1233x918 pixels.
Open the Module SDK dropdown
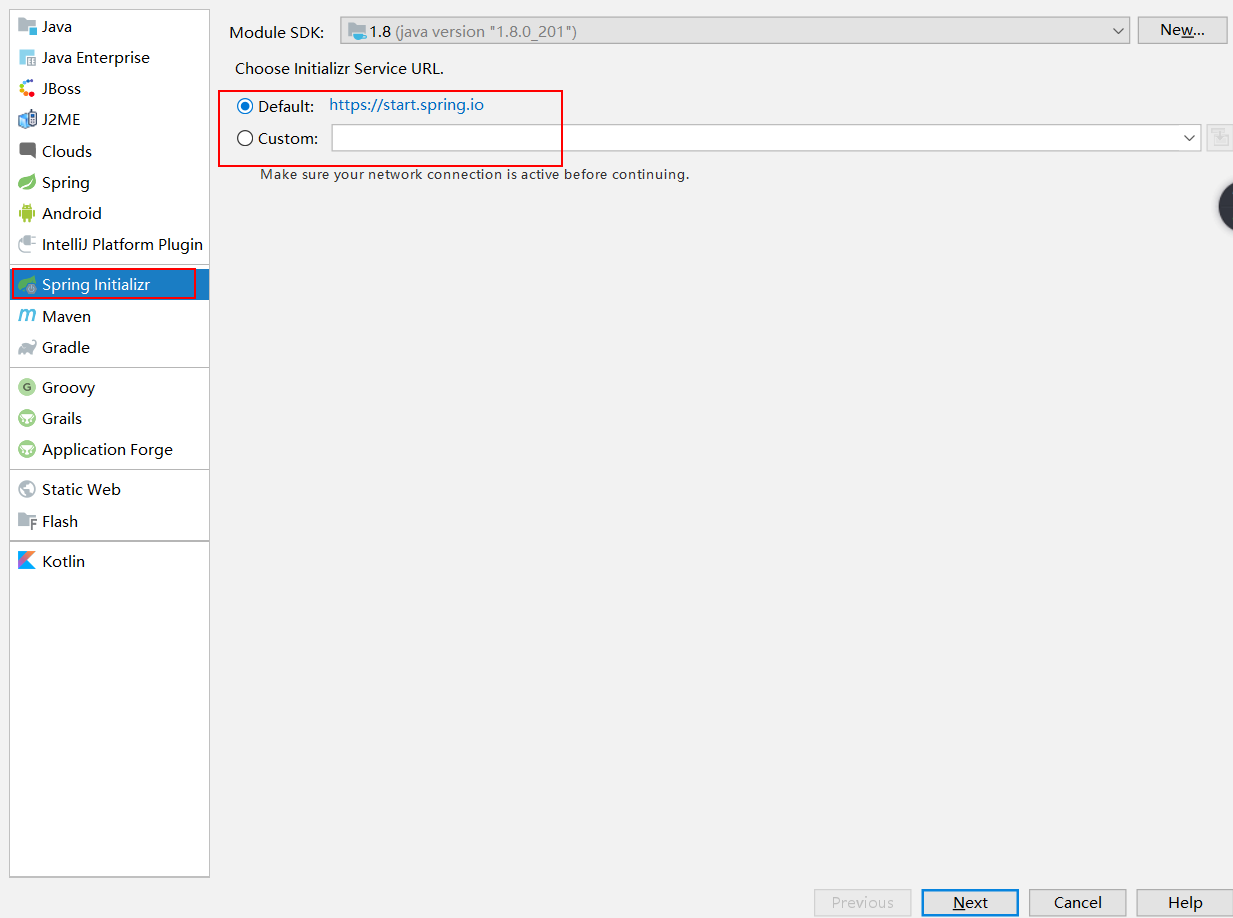click(735, 31)
